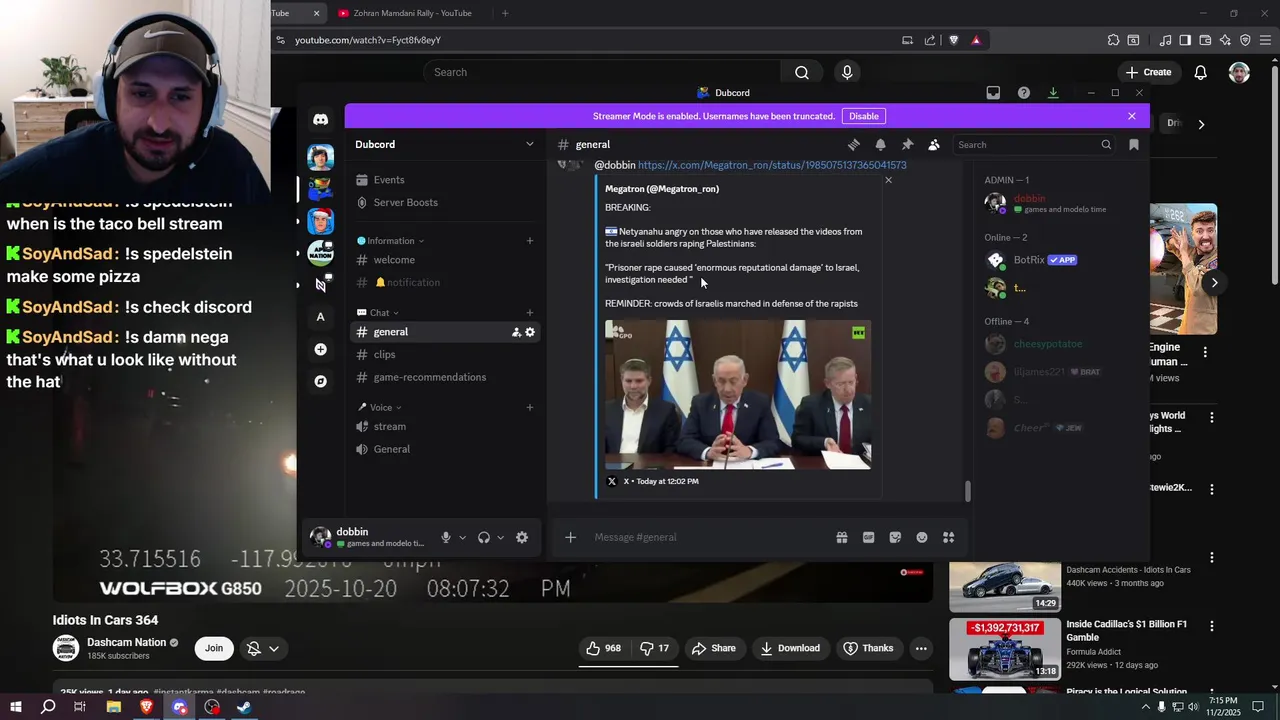
Task: Open Server Boosts in Dubcord
Action: (445, 202)
